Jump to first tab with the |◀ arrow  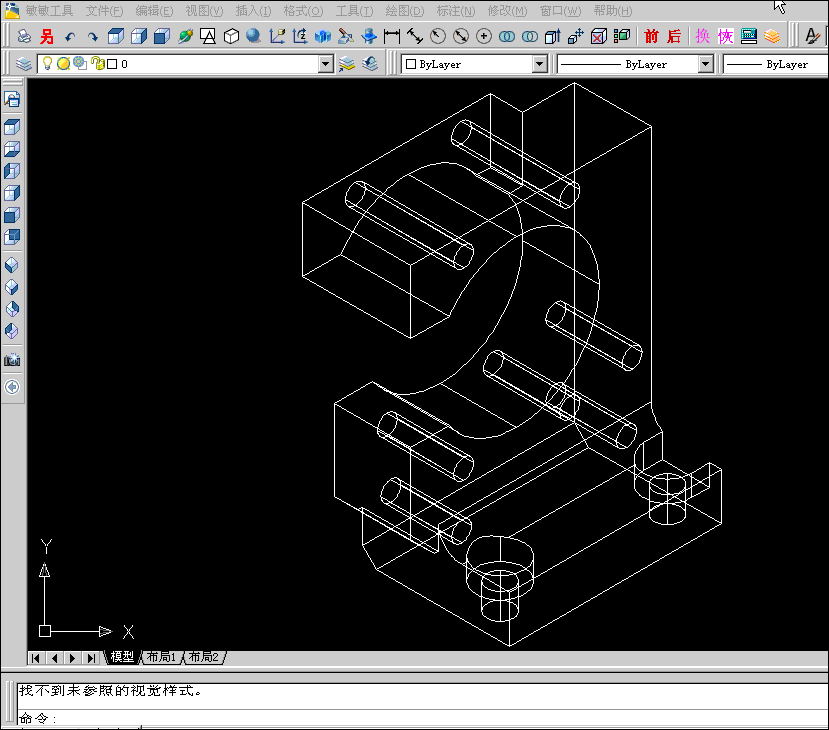35,658
